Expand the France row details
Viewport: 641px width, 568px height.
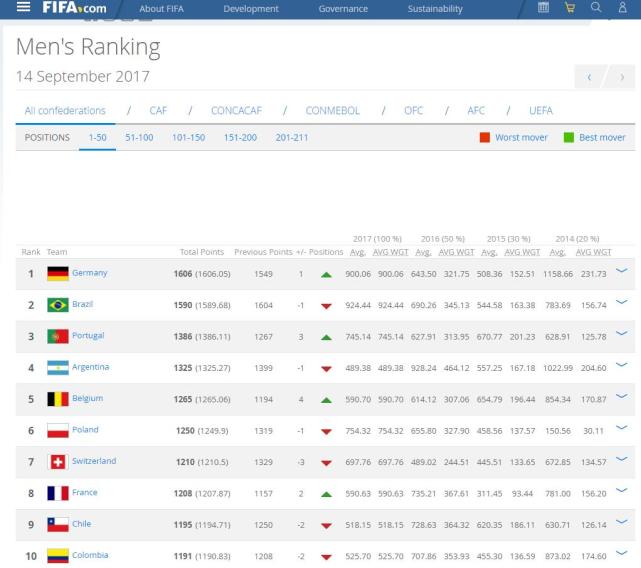coord(621,490)
